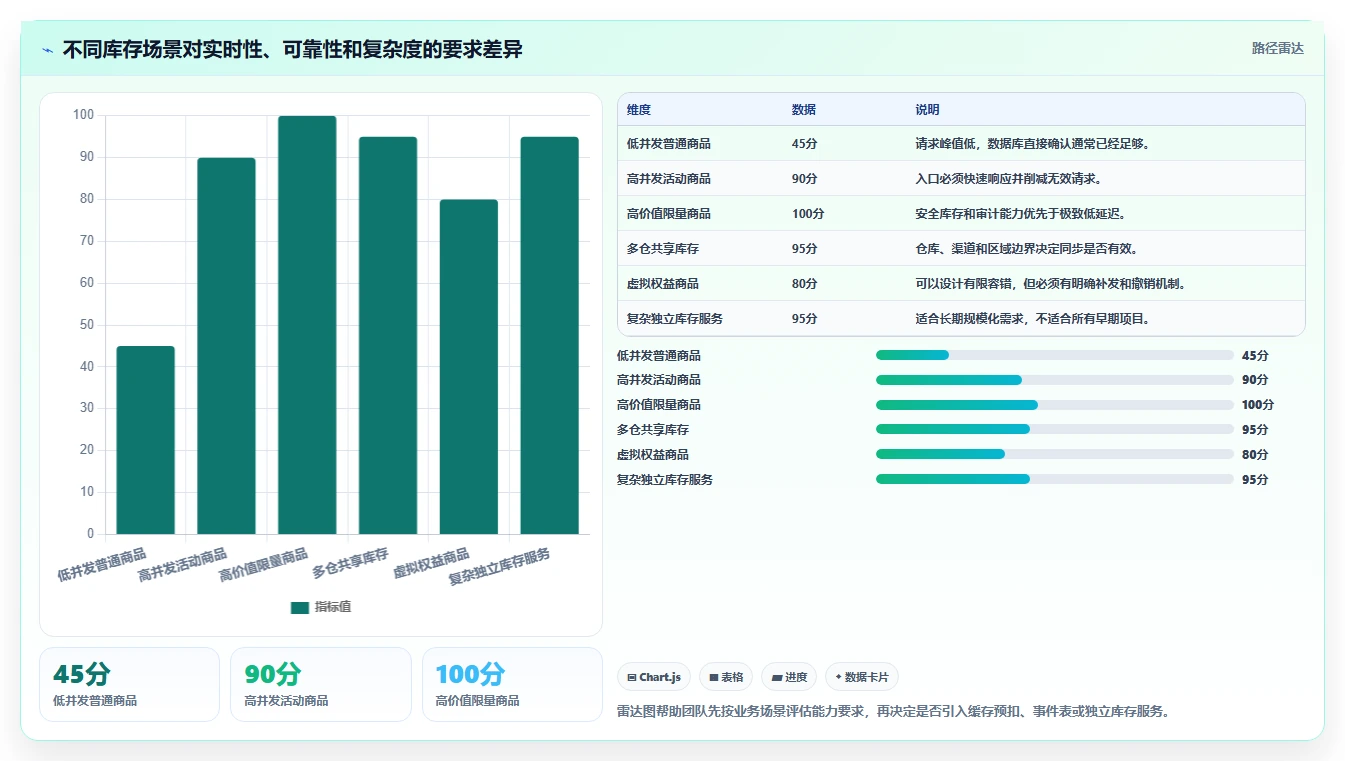Screen dimensions: 1345x761
Task: Click the 100分 cell in the table
Action: point(808,214)
